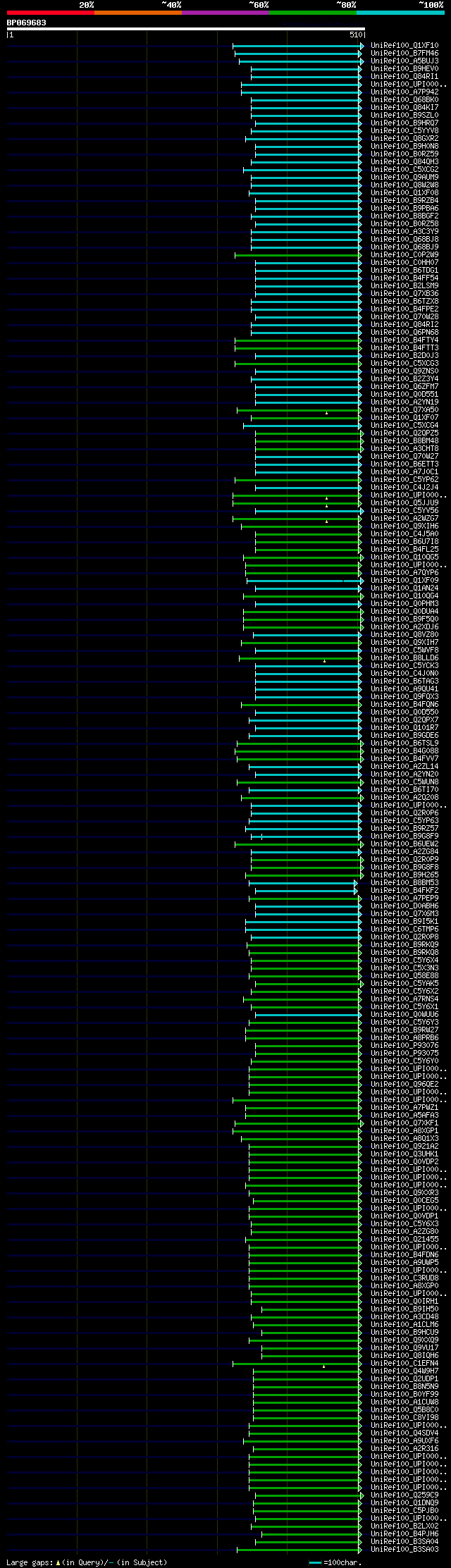Open hit UniRef100_B3SA03
The image size is (451, 1568).
(404, 1550)
